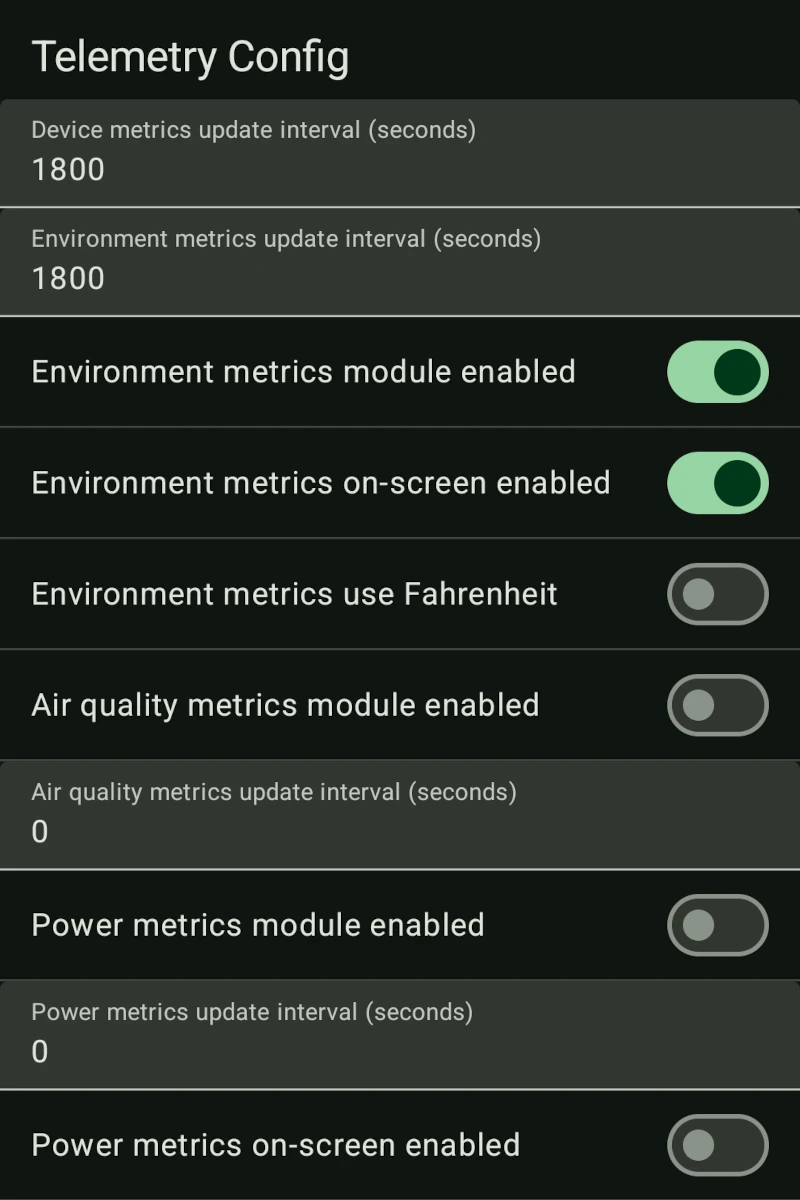Select the Air quality update interval input

point(400,814)
